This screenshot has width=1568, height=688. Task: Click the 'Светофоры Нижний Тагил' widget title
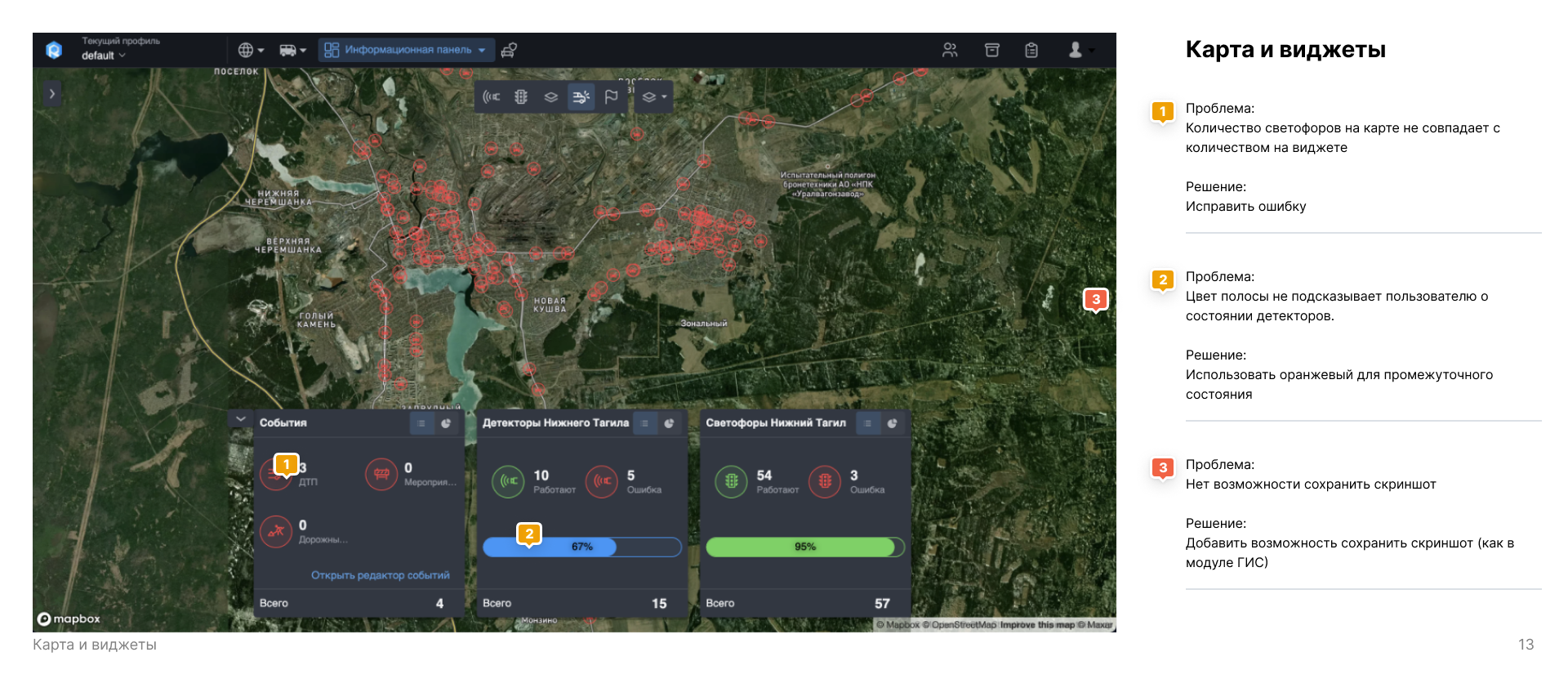pyautogui.click(x=776, y=423)
